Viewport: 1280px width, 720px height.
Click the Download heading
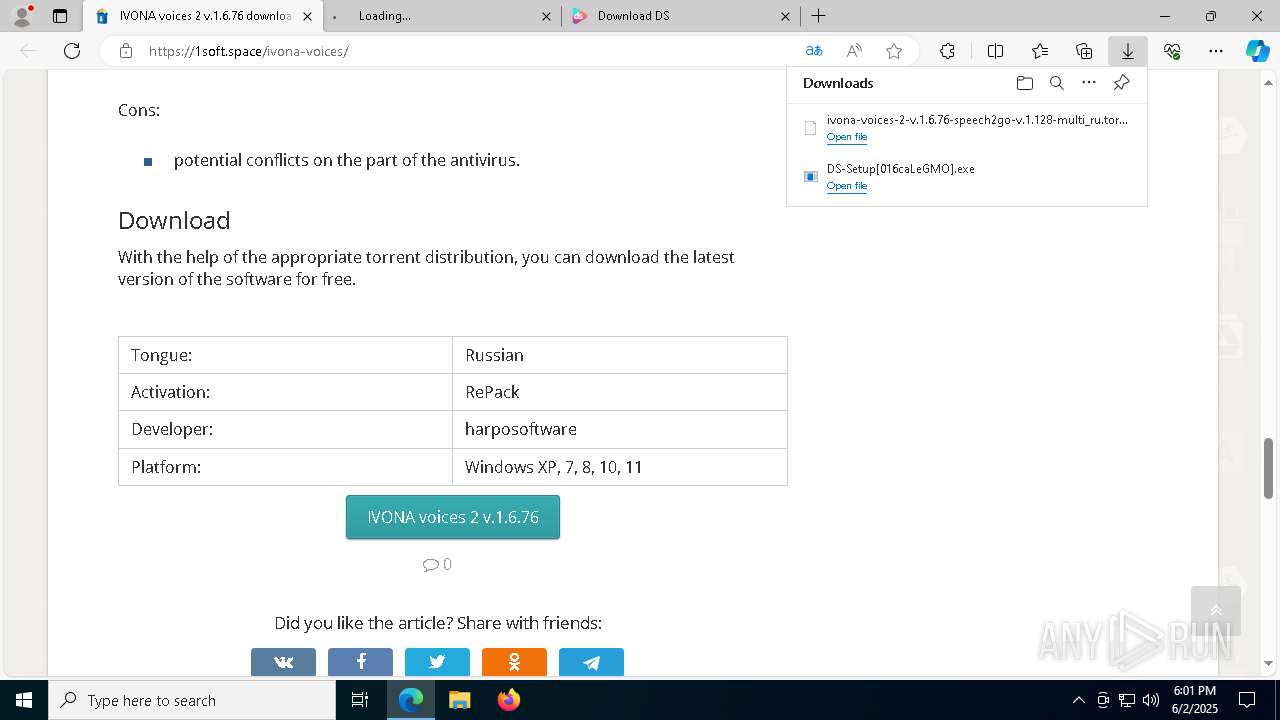click(x=174, y=220)
